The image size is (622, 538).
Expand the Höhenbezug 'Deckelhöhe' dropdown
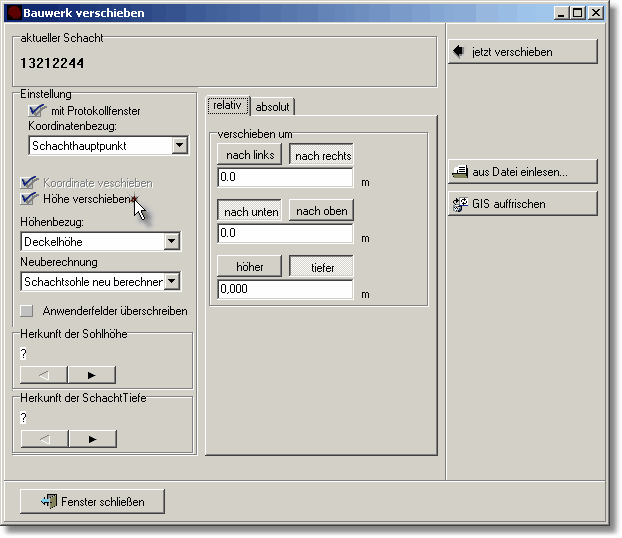point(172,241)
